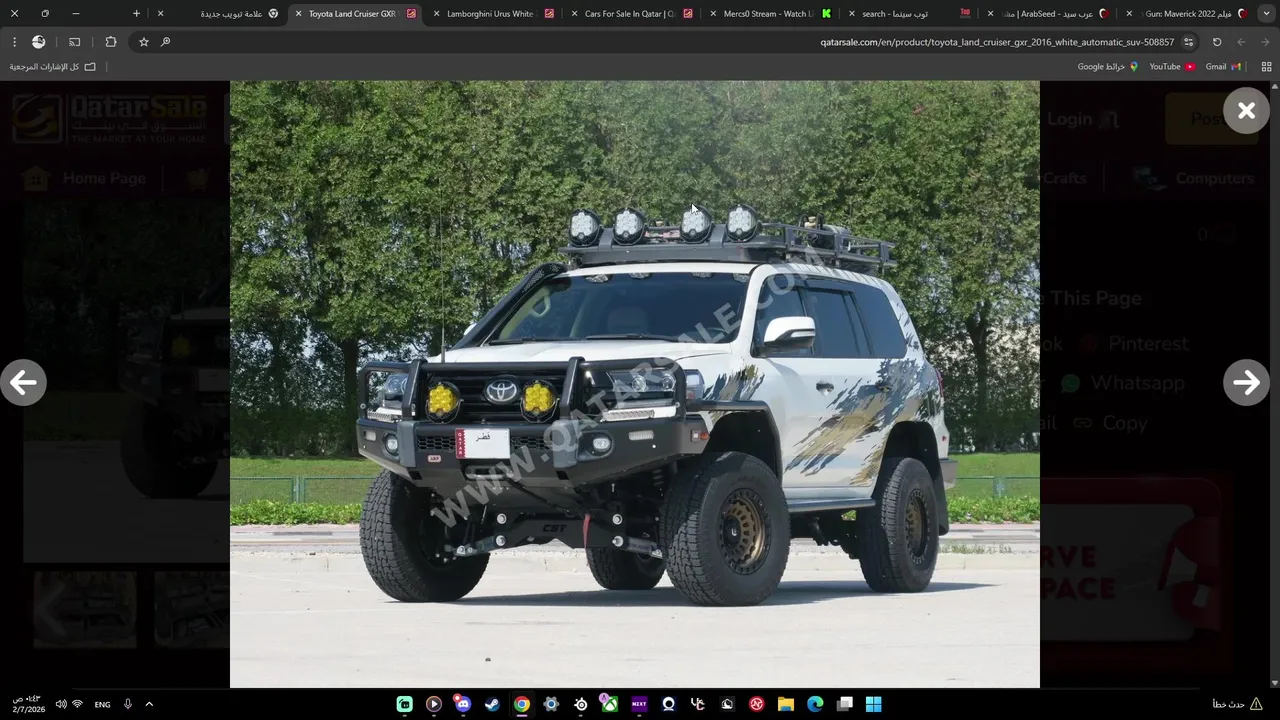Switch to the Mercs0 Stream tab
1280x720 pixels.
[770, 14]
